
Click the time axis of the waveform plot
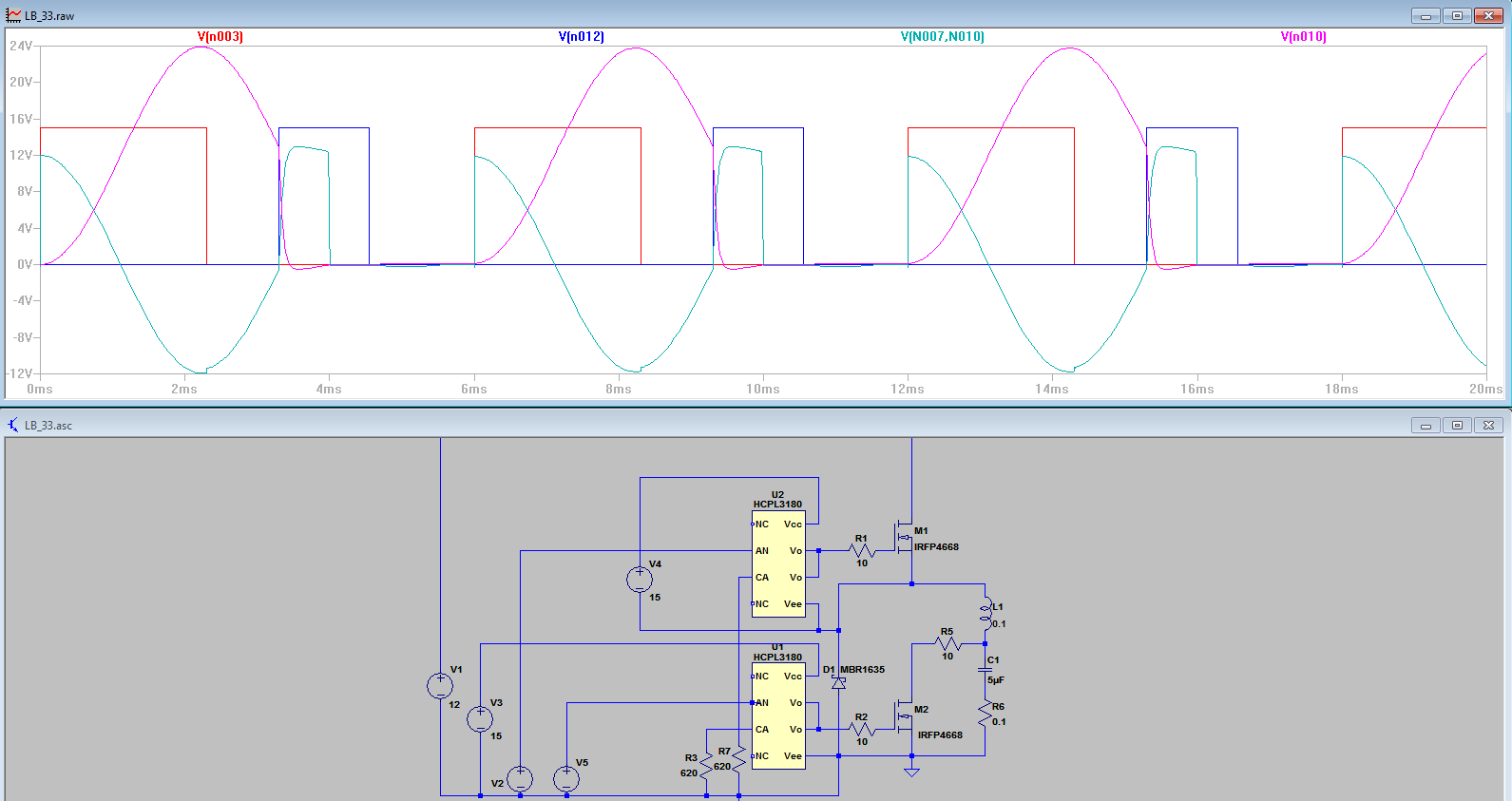click(760, 389)
